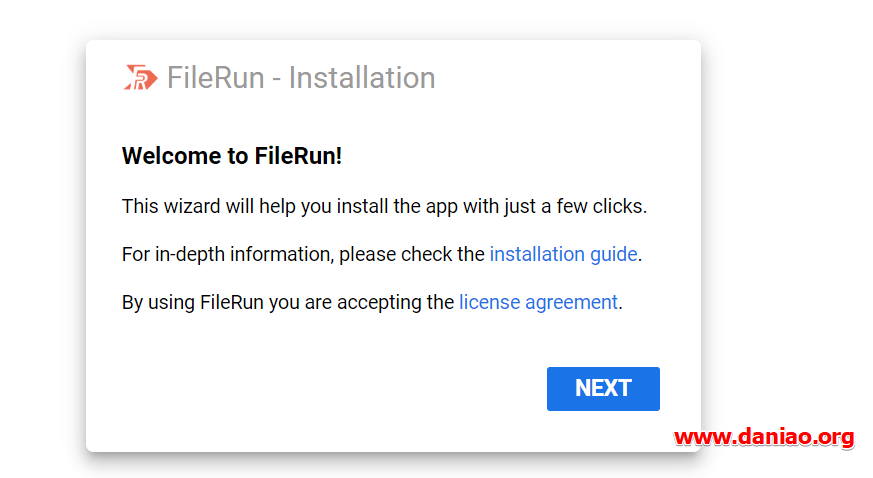Open the license agreement link
Viewport: 873px width, 478px height.
click(538, 302)
